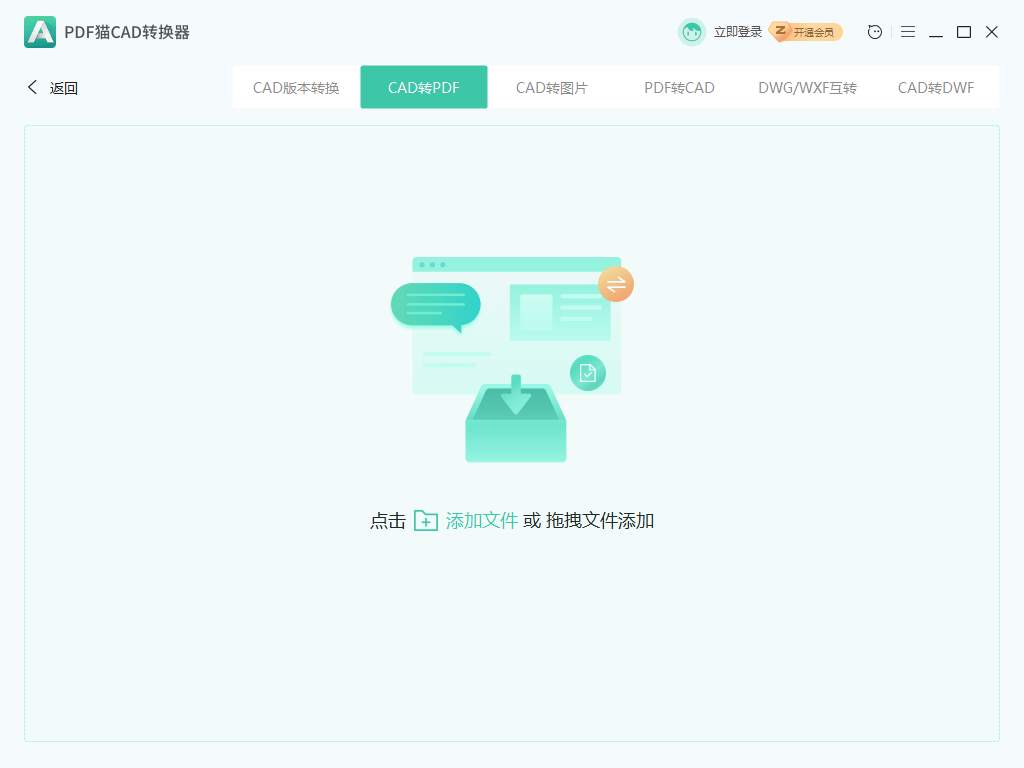The width and height of the screenshot is (1024, 768).
Task: Click the orange swap-arrows illustration icon
Action: pyautogui.click(x=615, y=284)
